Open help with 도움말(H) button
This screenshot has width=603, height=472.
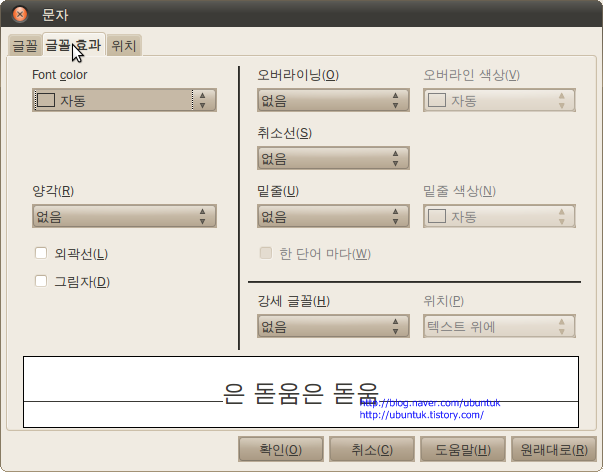click(x=463, y=449)
